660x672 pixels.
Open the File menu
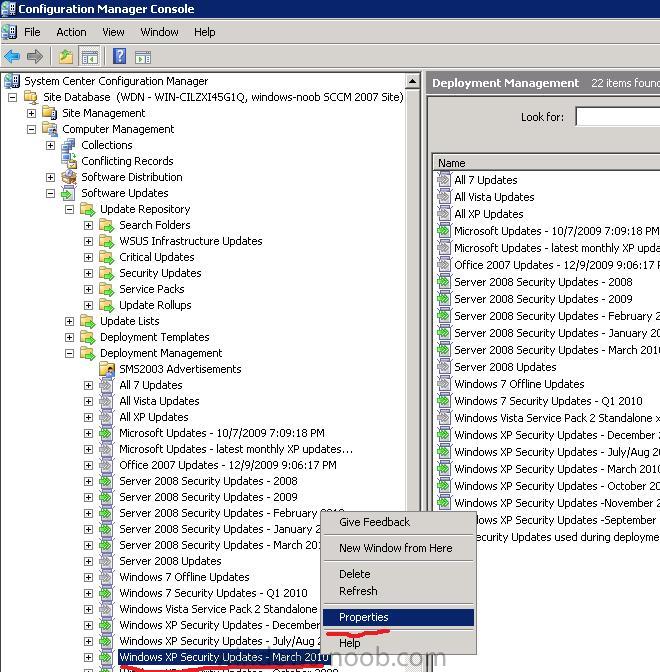[x=32, y=32]
